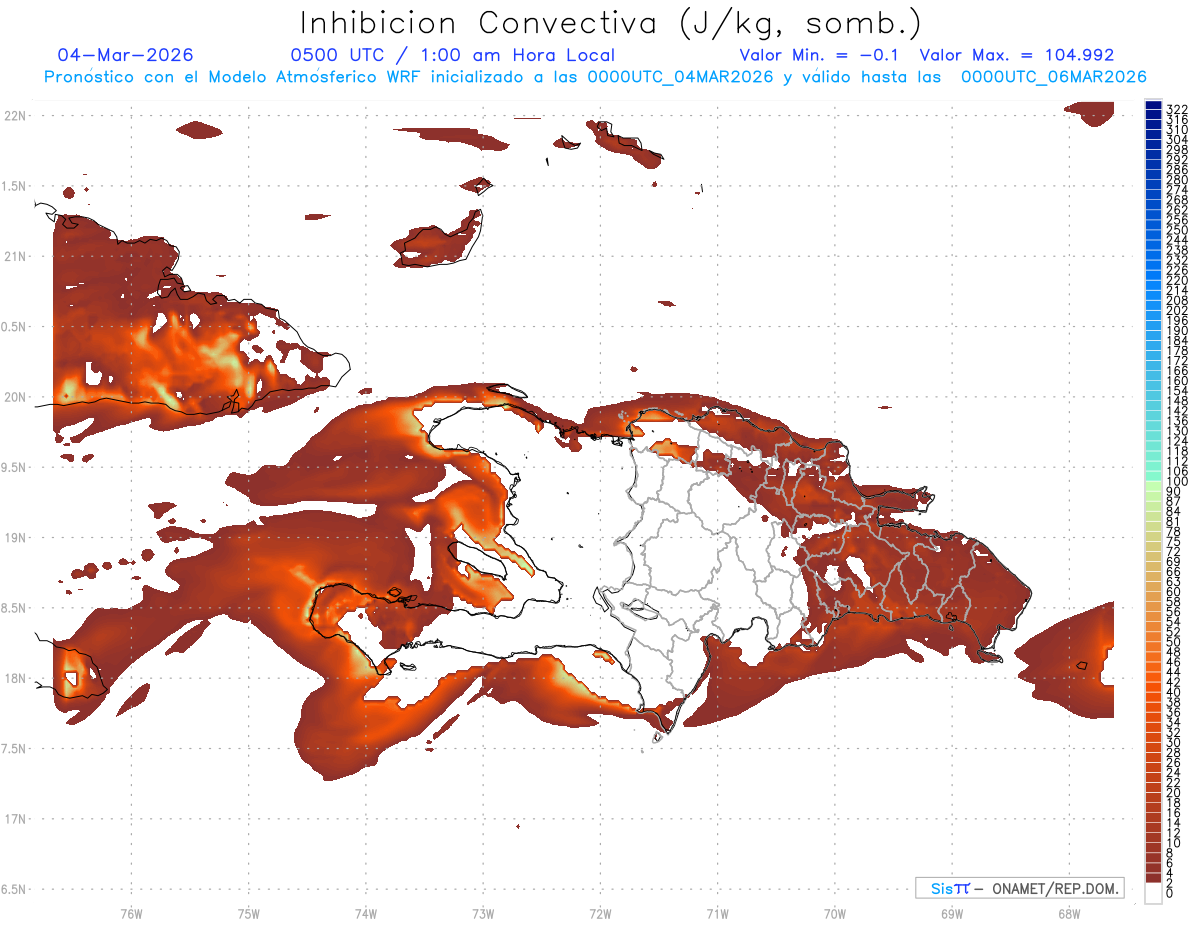The width and height of the screenshot is (1200, 927).
Task: Click the '17N' latitude label
Action: pos(14,819)
